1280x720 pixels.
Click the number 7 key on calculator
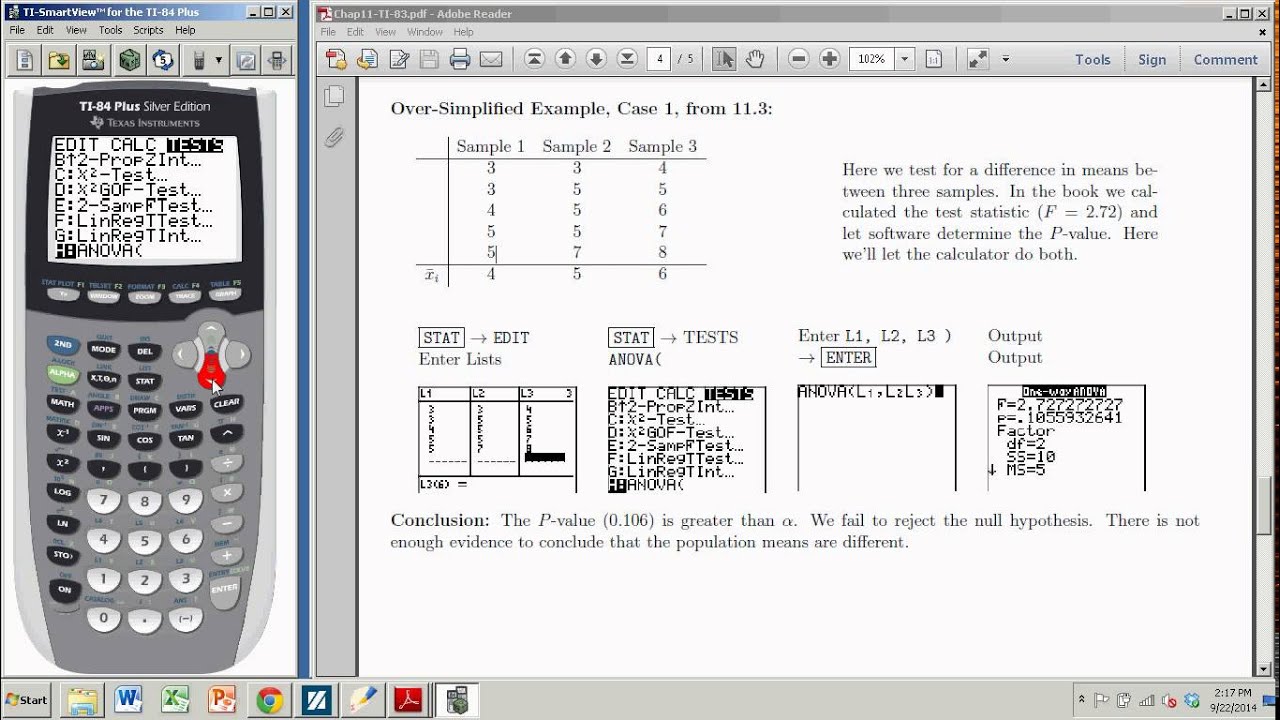coord(104,500)
